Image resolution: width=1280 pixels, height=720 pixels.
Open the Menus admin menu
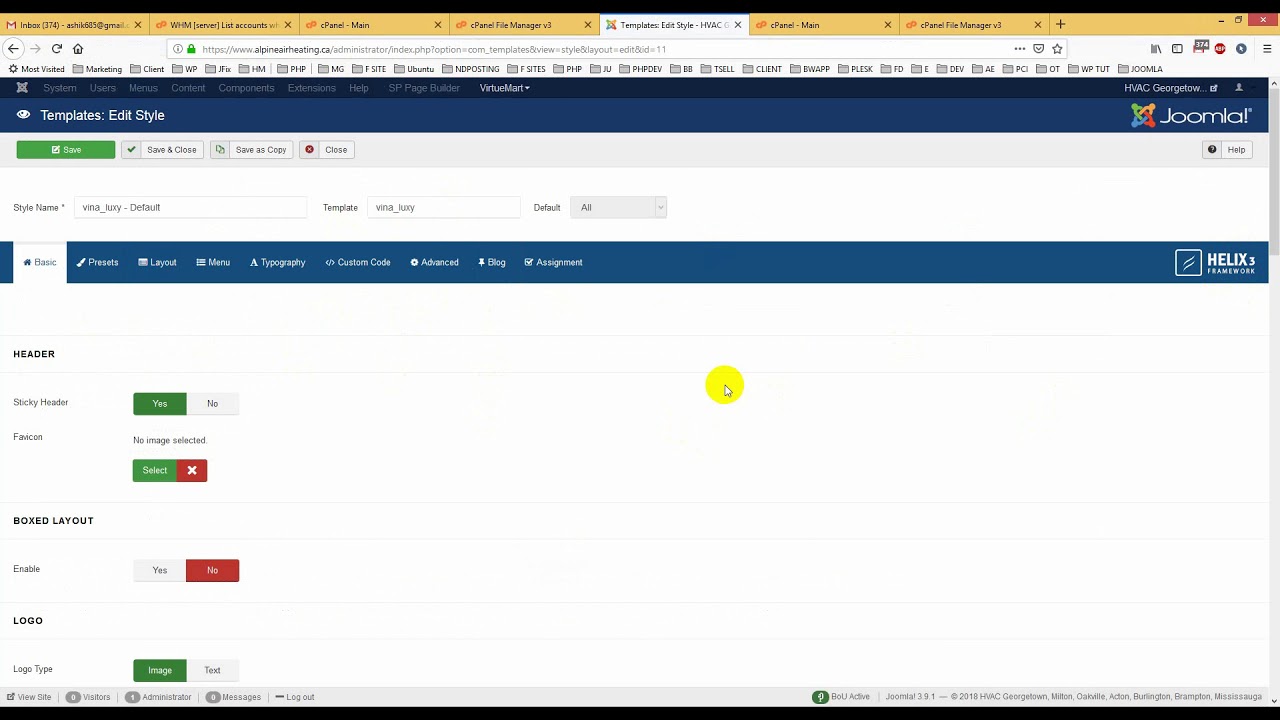[143, 88]
